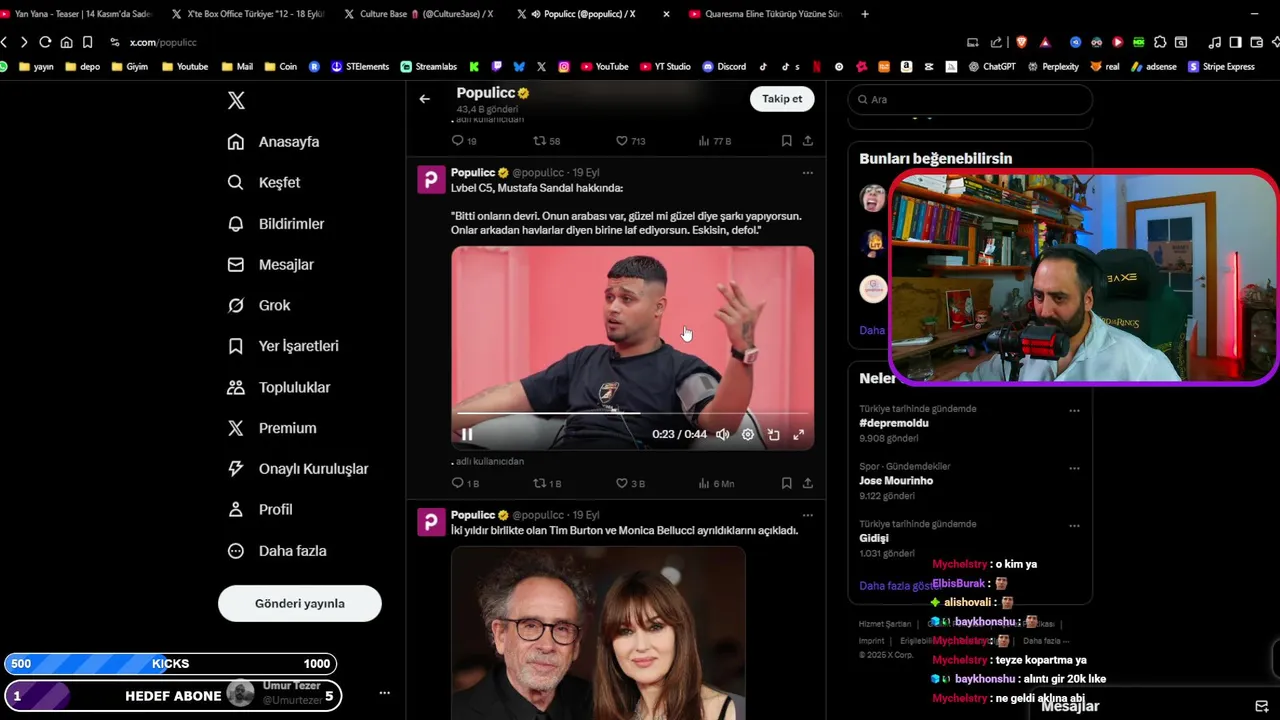Repost the Lvbel C5 post
The width and height of the screenshot is (1280, 720).
[547, 483]
